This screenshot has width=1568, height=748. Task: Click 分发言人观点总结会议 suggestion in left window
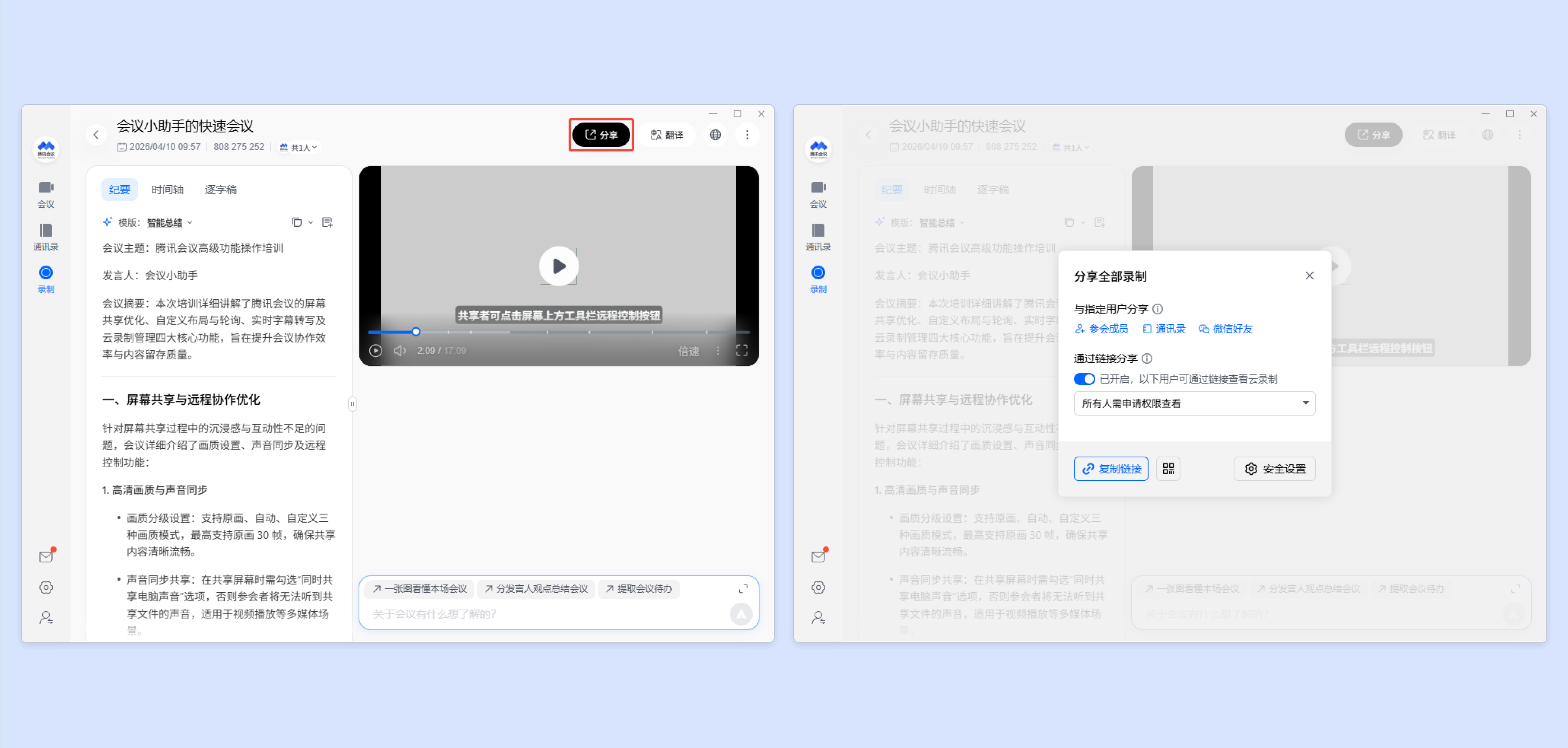tap(536, 588)
